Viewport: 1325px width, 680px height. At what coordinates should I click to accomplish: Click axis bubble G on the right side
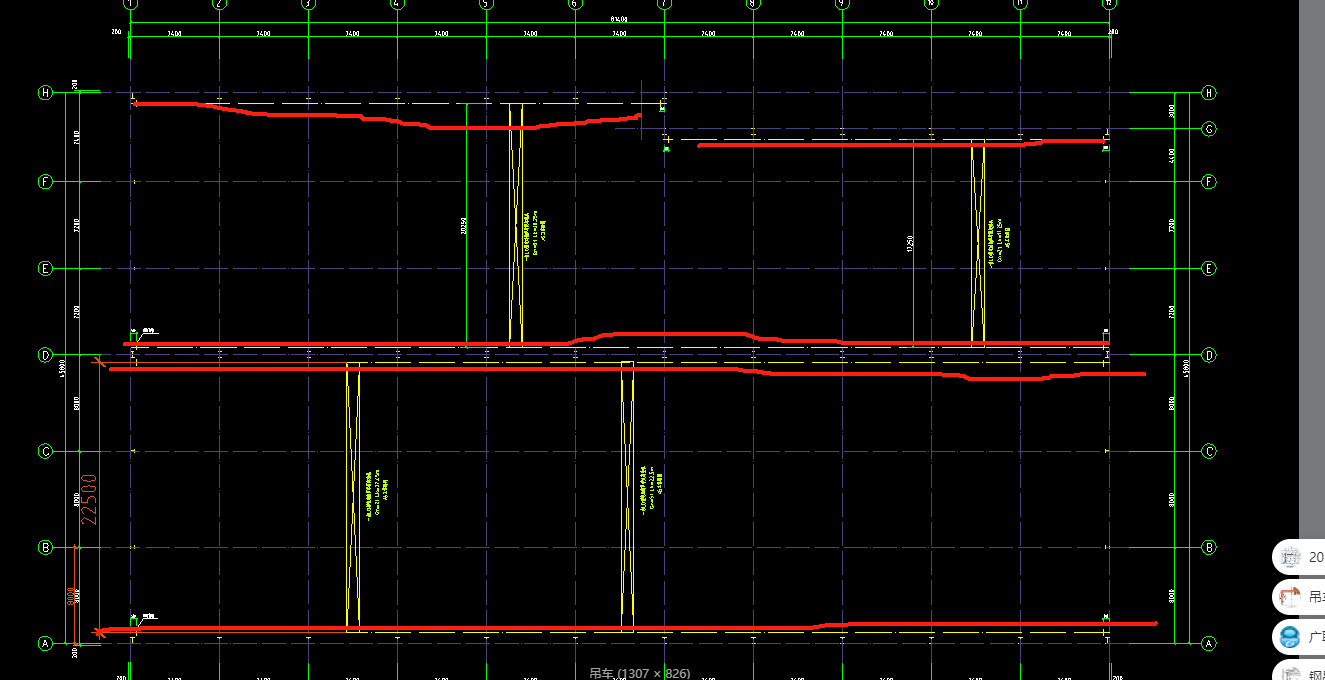[1209, 129]
